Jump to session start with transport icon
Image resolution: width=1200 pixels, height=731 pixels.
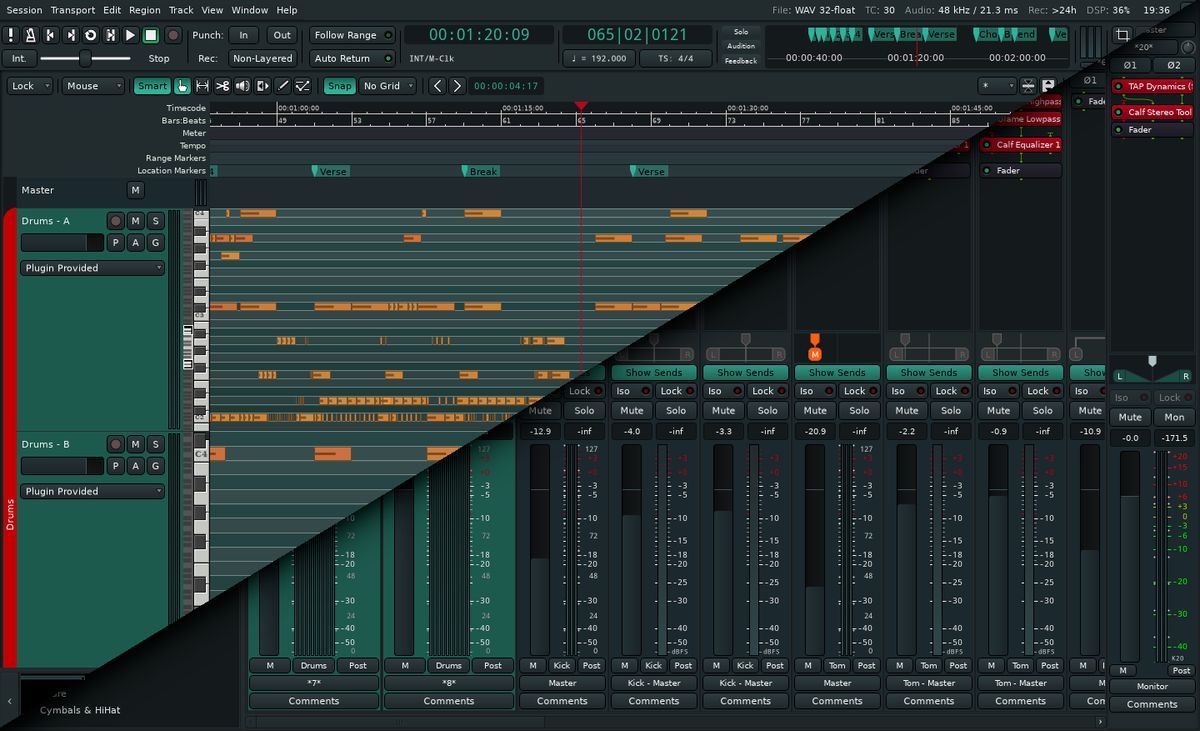51,35
